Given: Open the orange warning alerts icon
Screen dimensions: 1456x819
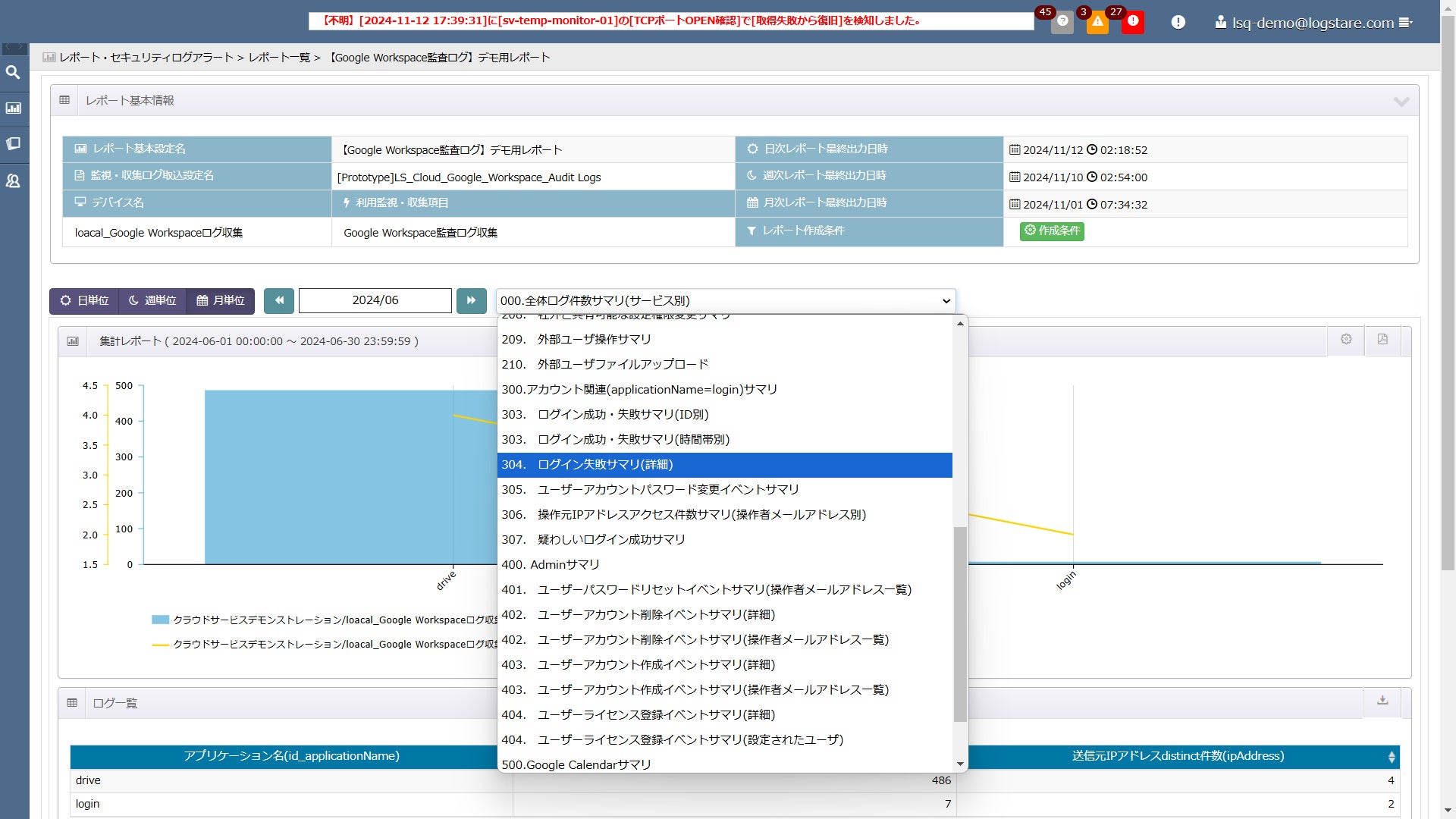Looking at the screenshot, I should (1097, 21).
